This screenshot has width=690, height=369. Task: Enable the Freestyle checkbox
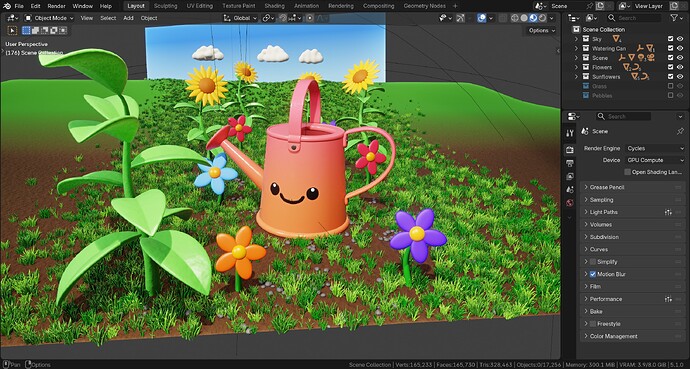point(592,324)
